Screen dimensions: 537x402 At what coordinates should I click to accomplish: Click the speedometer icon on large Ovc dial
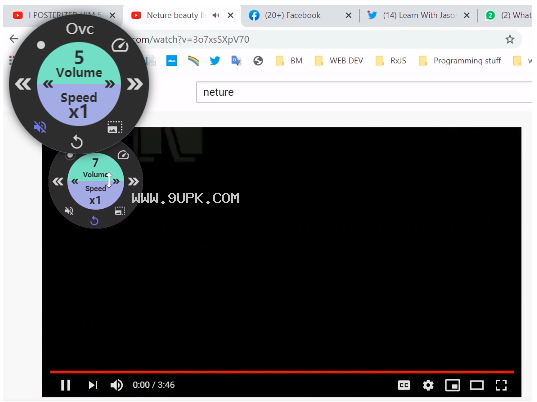(x=120, y=46)
